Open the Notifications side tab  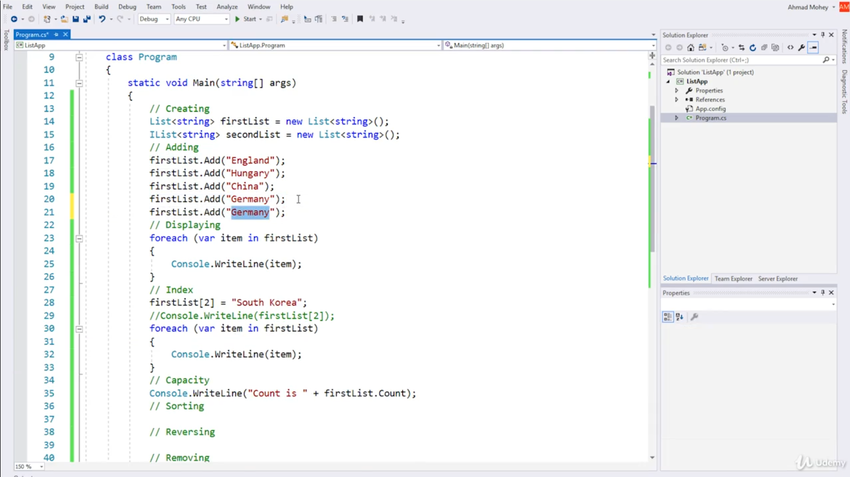tap(844, 47)
